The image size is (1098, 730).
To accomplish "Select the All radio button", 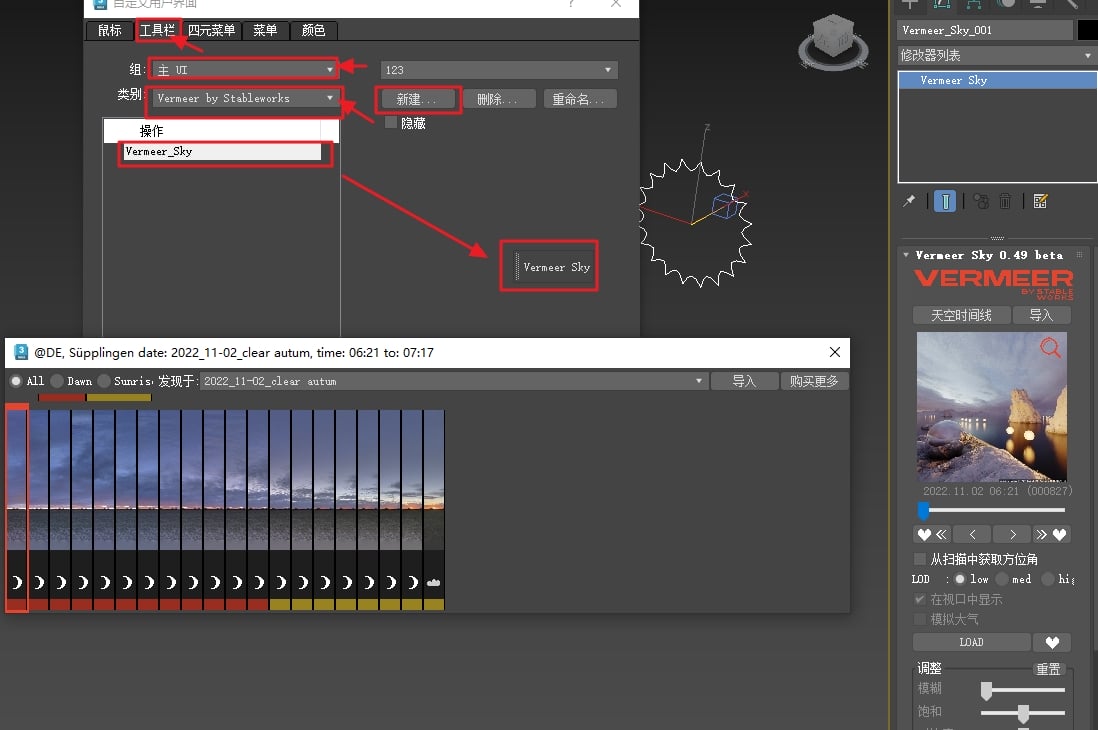I will pyautogui.click(x=16, y=381).
